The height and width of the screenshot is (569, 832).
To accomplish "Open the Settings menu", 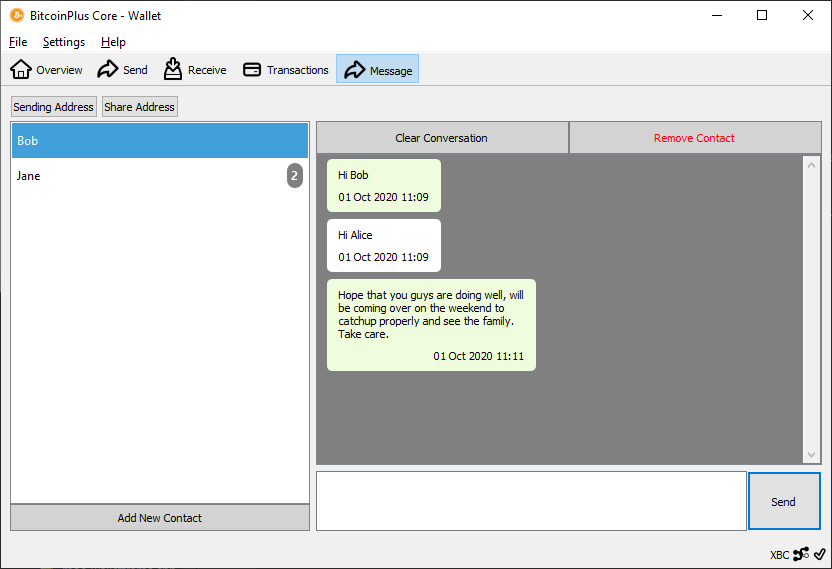I will (x=64, y=42).
